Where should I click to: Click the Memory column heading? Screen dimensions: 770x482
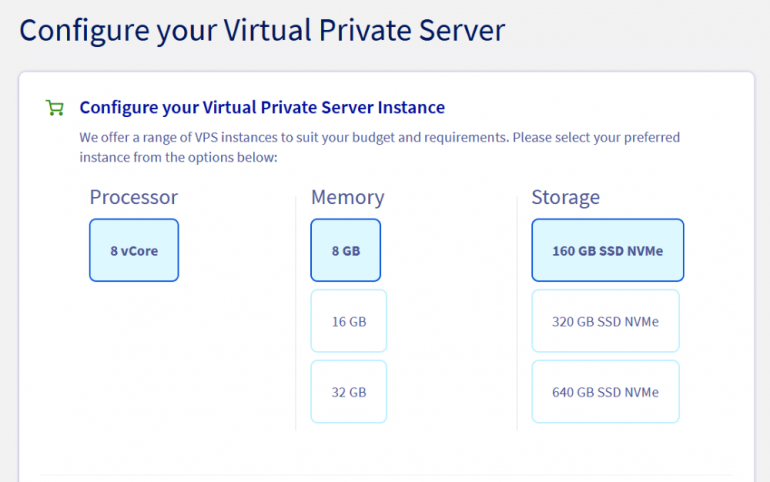(347, 197)
